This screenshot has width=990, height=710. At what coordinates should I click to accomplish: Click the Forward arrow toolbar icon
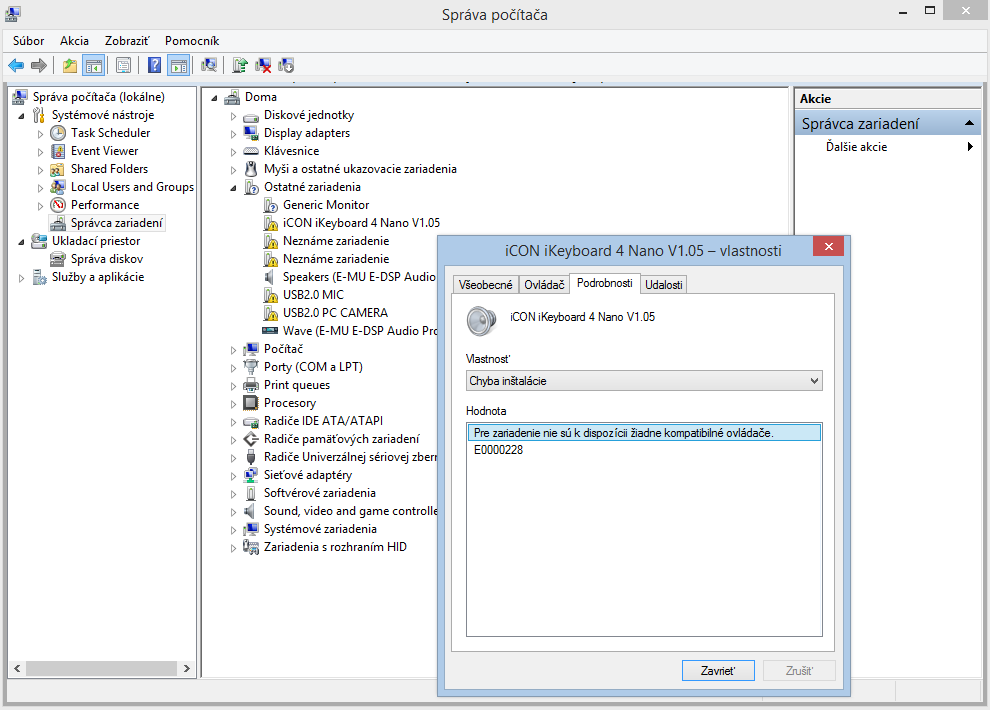(39, 65)
